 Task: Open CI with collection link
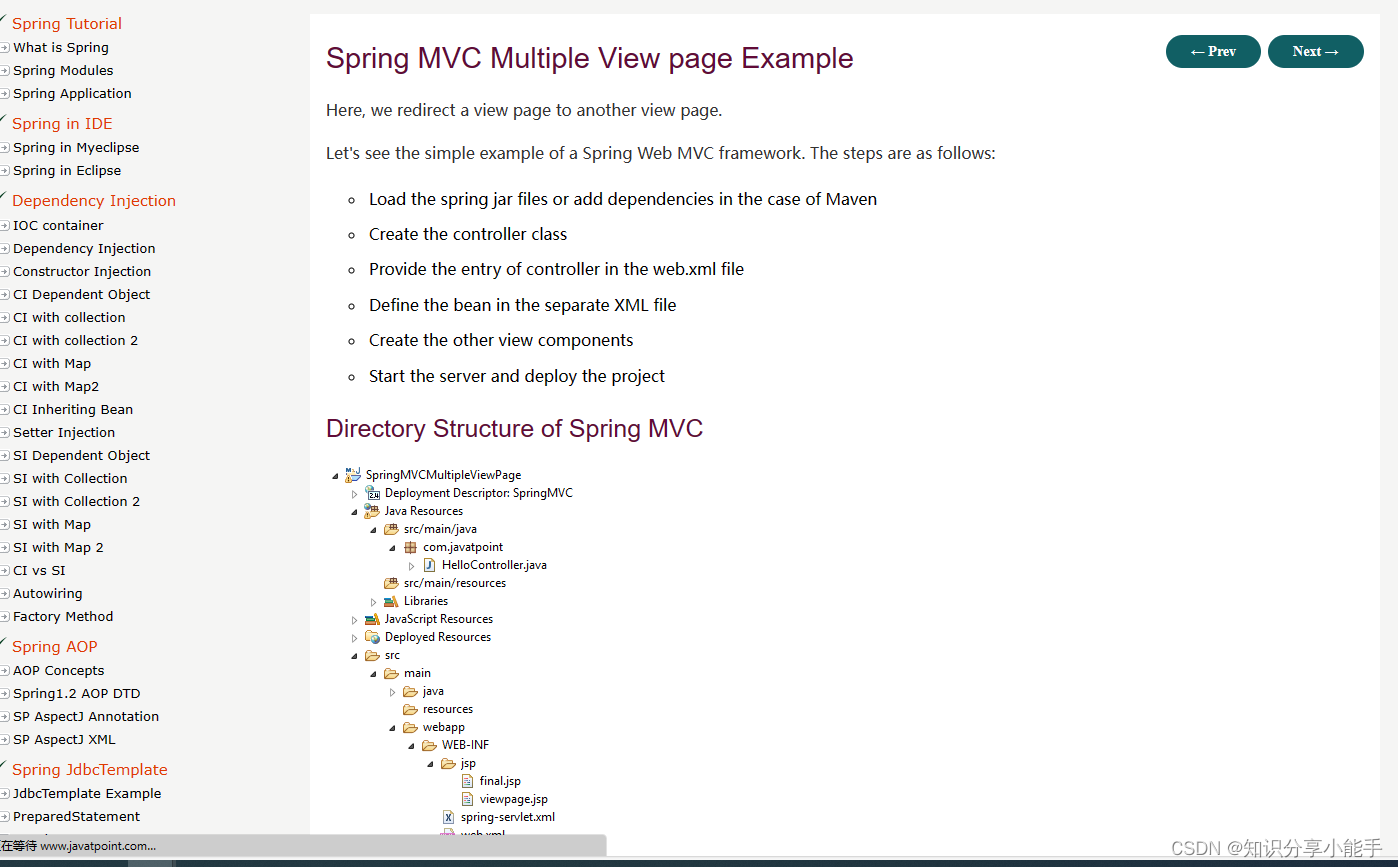69,317
